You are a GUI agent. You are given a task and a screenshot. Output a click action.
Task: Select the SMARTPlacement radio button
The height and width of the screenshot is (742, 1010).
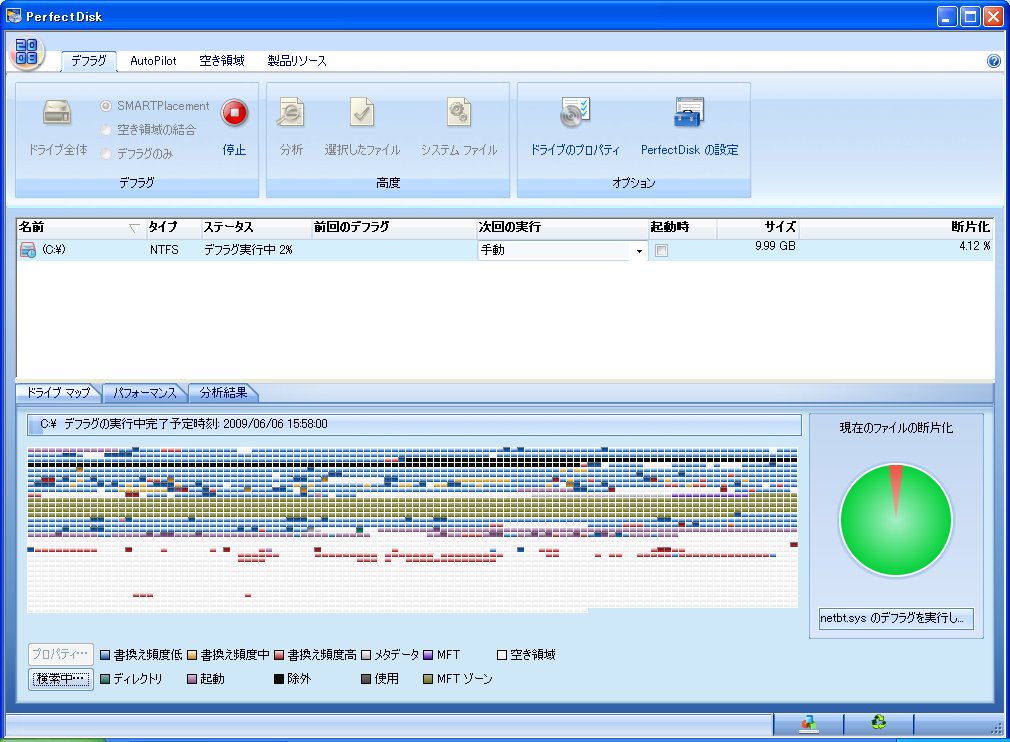pyautogui.click(x=106, y=106)
